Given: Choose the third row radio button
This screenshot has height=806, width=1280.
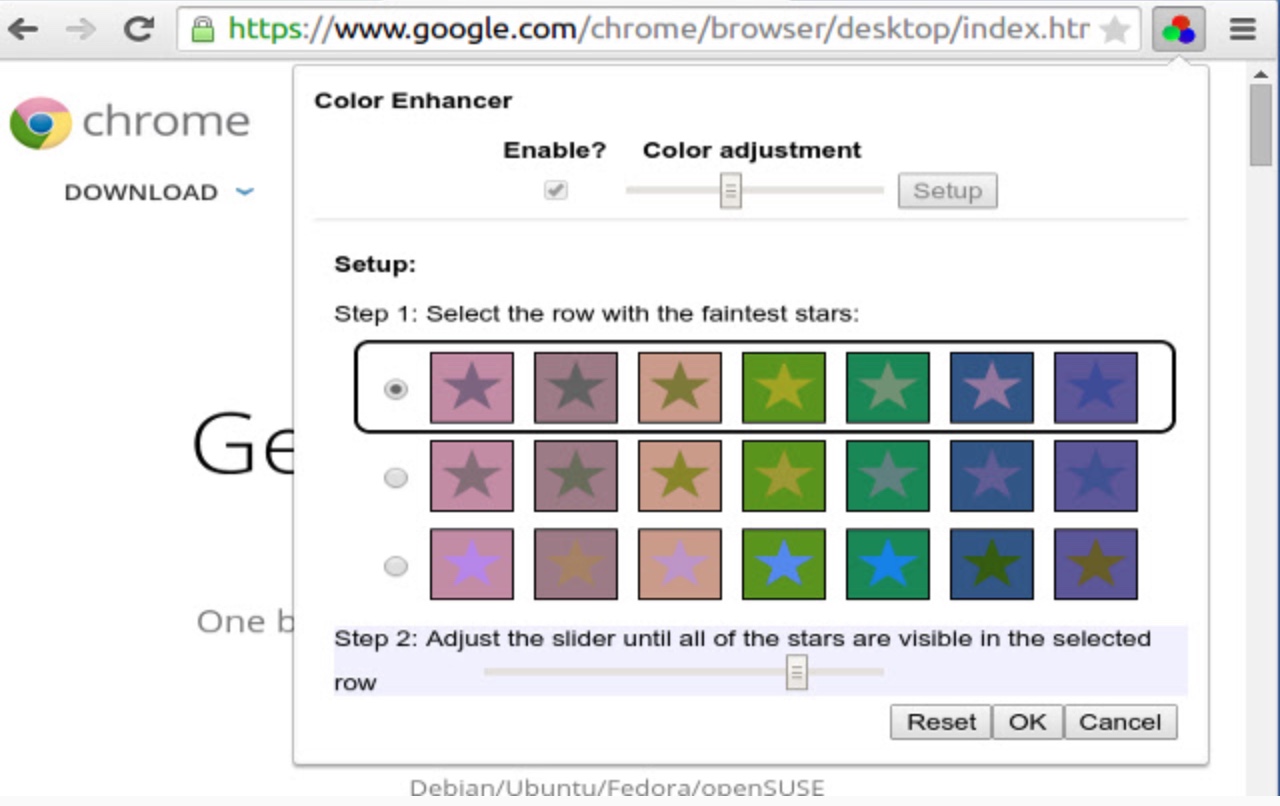Looking at the screenshot, I should point(396,566).
